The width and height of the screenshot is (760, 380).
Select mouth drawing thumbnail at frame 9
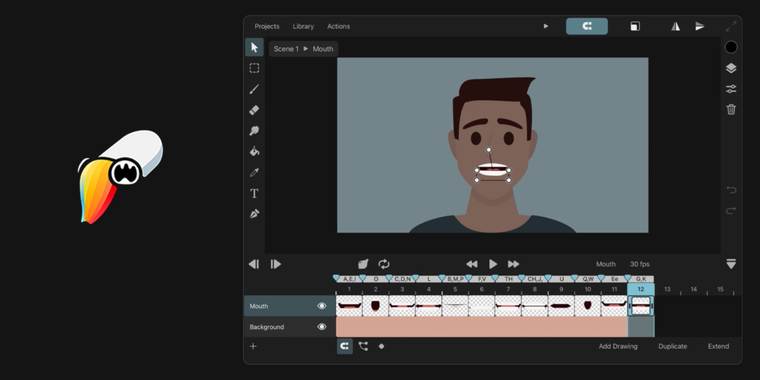[x=561, y=306]
